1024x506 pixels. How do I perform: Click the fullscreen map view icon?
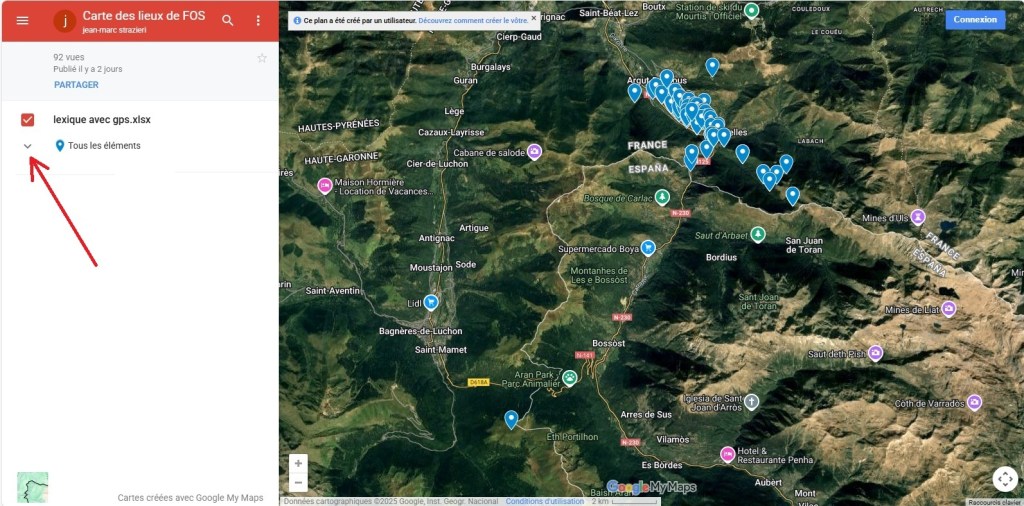click(1005, 479)
